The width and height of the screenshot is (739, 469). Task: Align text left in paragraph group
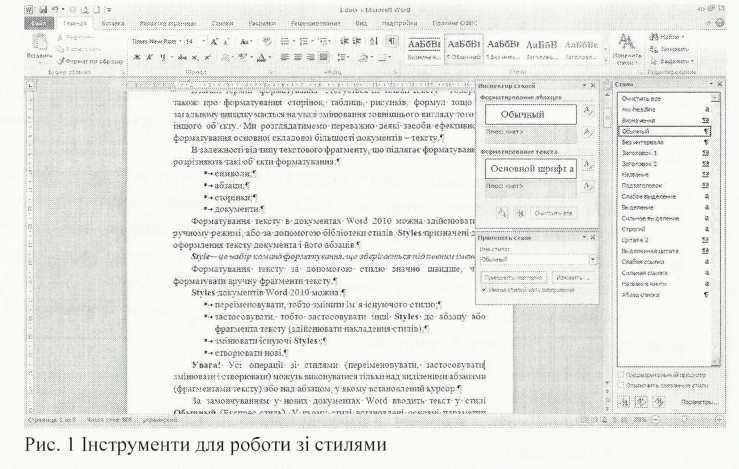[x=285, y=57]
